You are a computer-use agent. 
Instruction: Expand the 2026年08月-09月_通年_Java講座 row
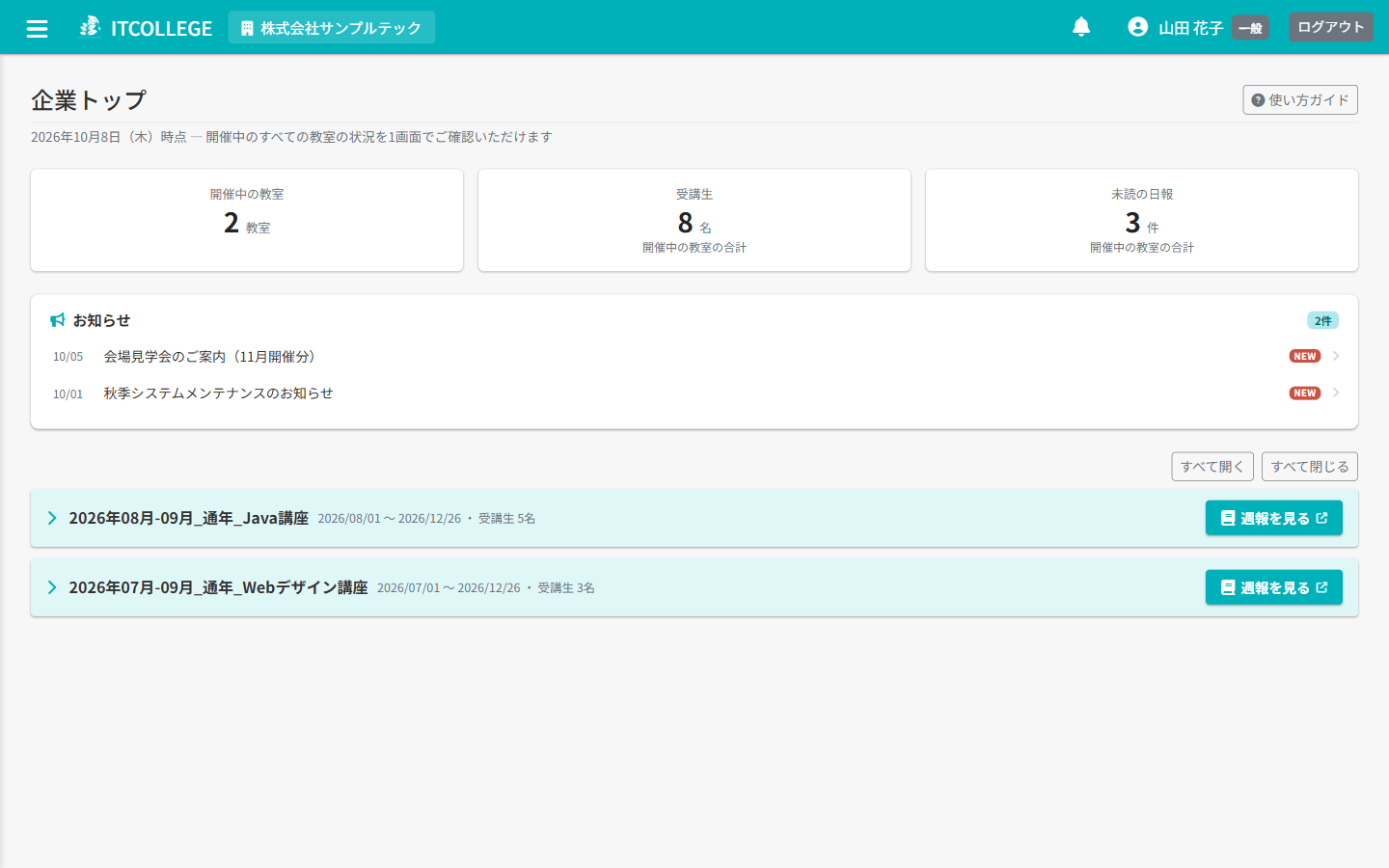[52, 518]
